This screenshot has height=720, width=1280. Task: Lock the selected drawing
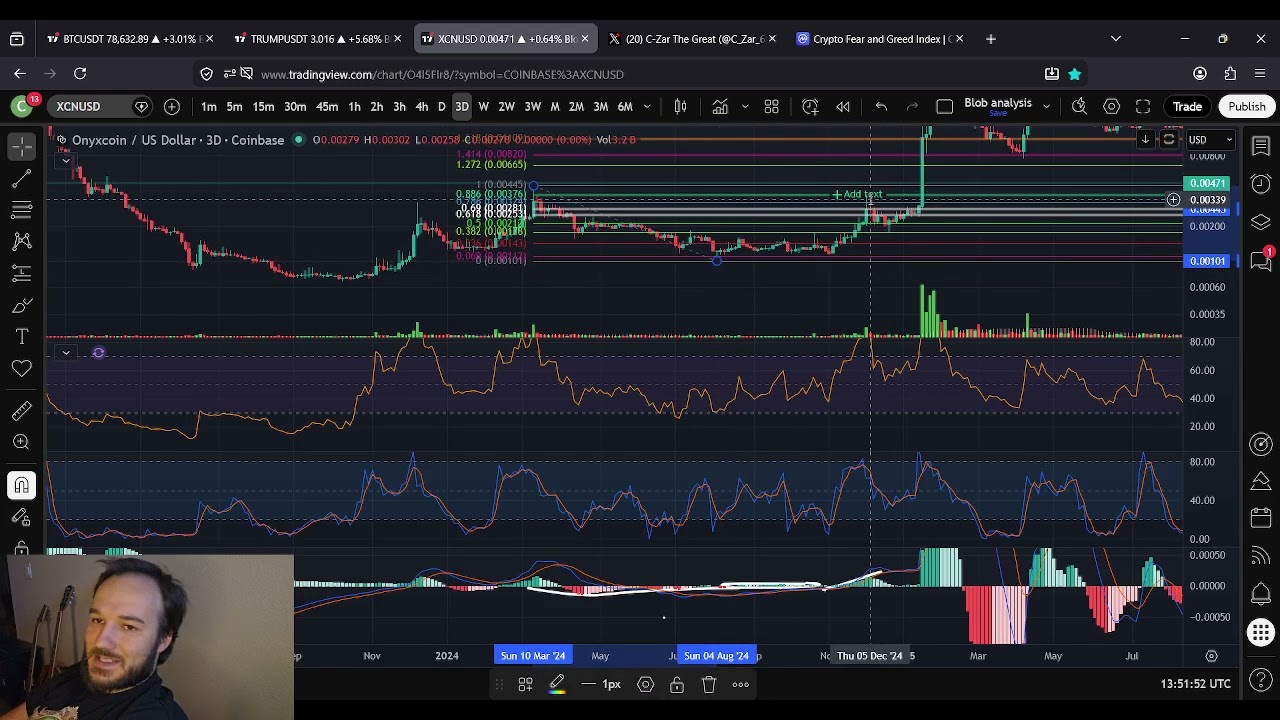point(677,685)
